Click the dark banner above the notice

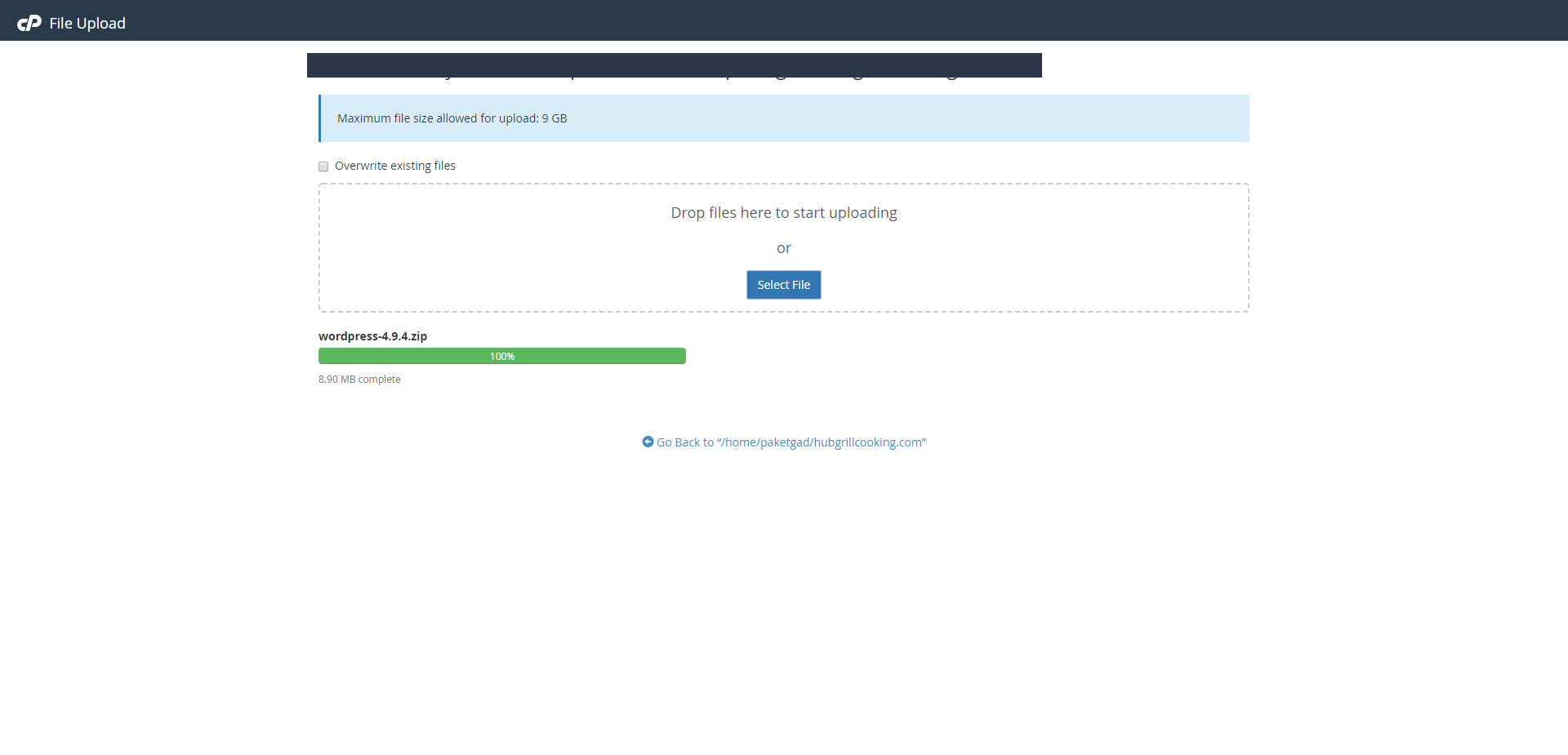coord(674,65)
